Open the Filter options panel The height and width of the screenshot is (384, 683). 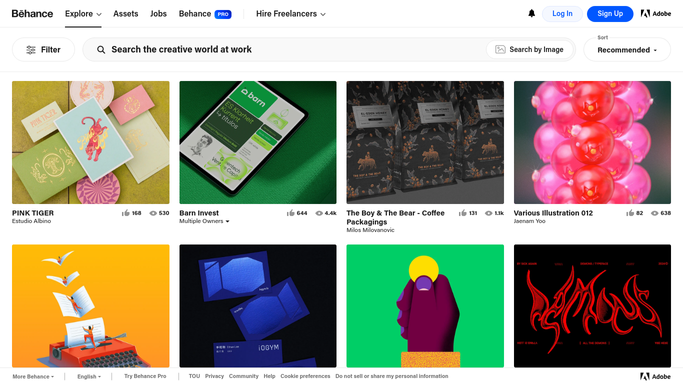44,50
